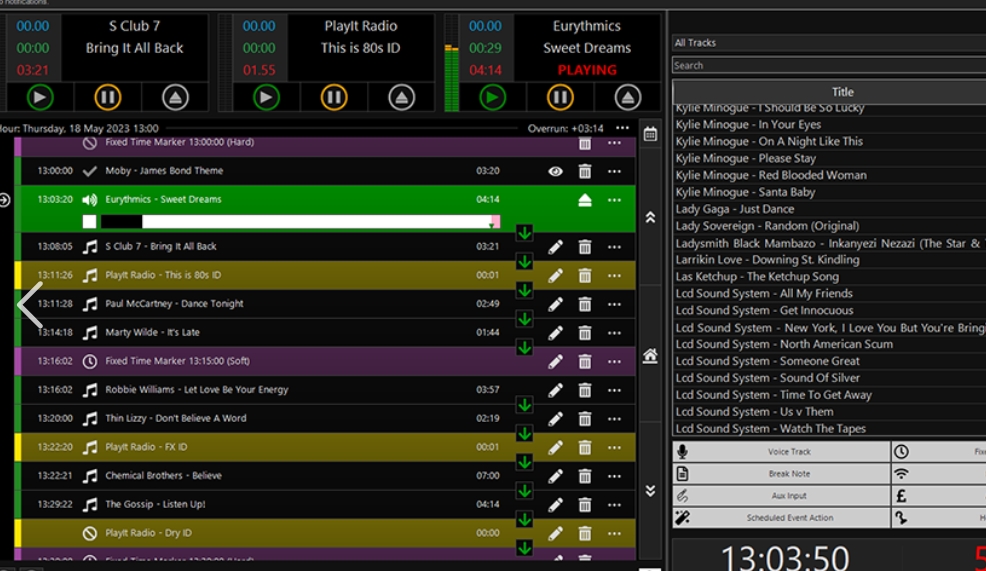Play the PlayIt Radio 80s ID deck
Screen dimensions: 986x571
(266, 97)
